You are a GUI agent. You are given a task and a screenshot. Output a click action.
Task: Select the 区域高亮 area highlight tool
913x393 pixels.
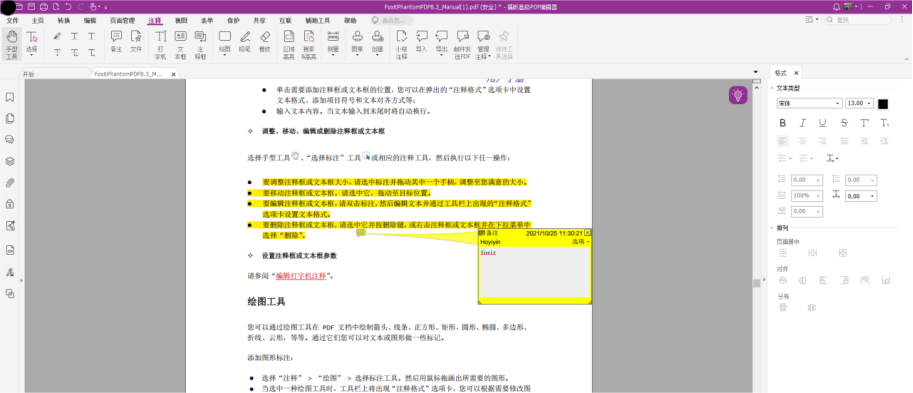coord(289,45)
